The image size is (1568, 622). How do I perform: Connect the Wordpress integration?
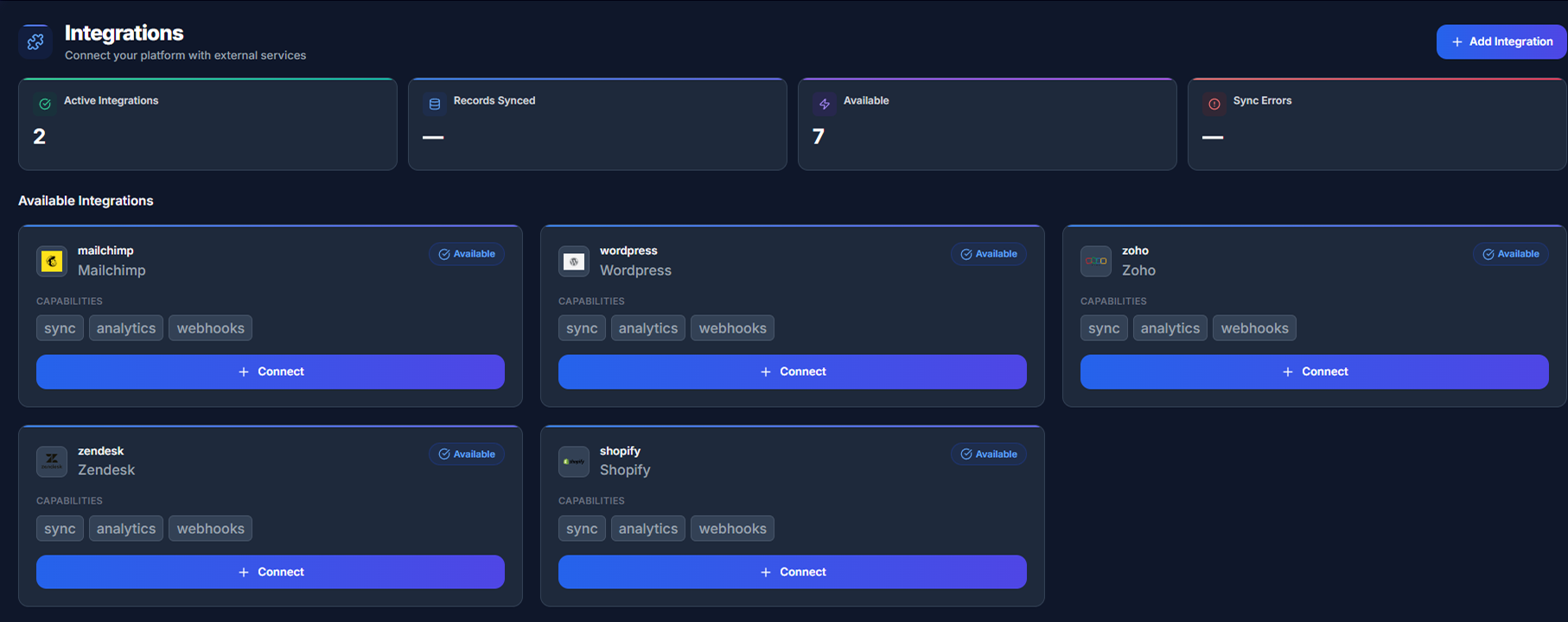click(x=793, y=371)
